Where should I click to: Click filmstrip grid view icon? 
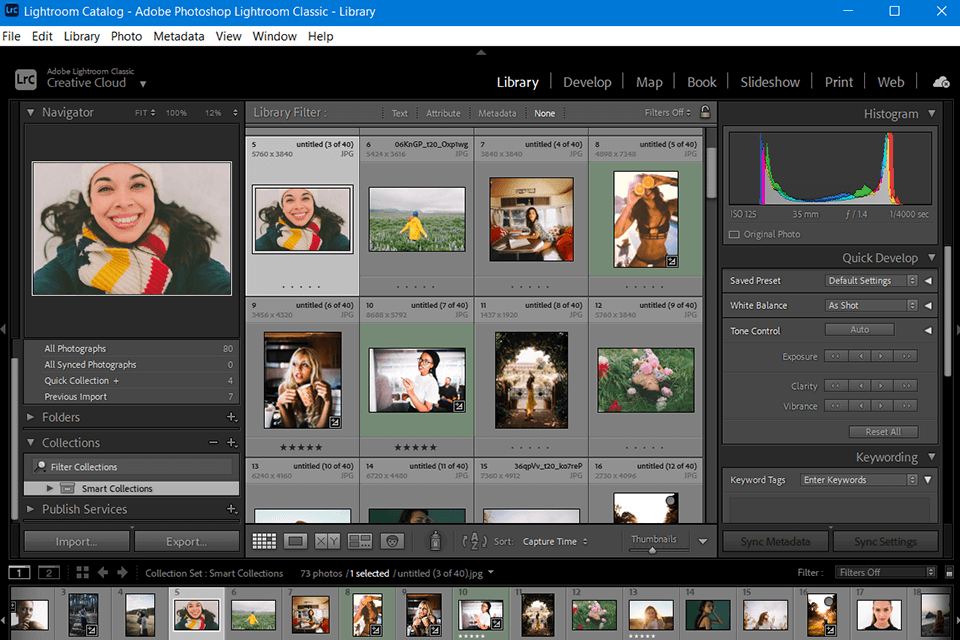[x=83, y=573]
